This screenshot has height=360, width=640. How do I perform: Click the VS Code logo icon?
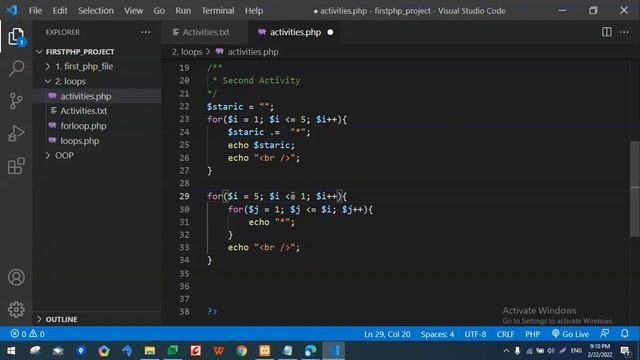(12, 10)
